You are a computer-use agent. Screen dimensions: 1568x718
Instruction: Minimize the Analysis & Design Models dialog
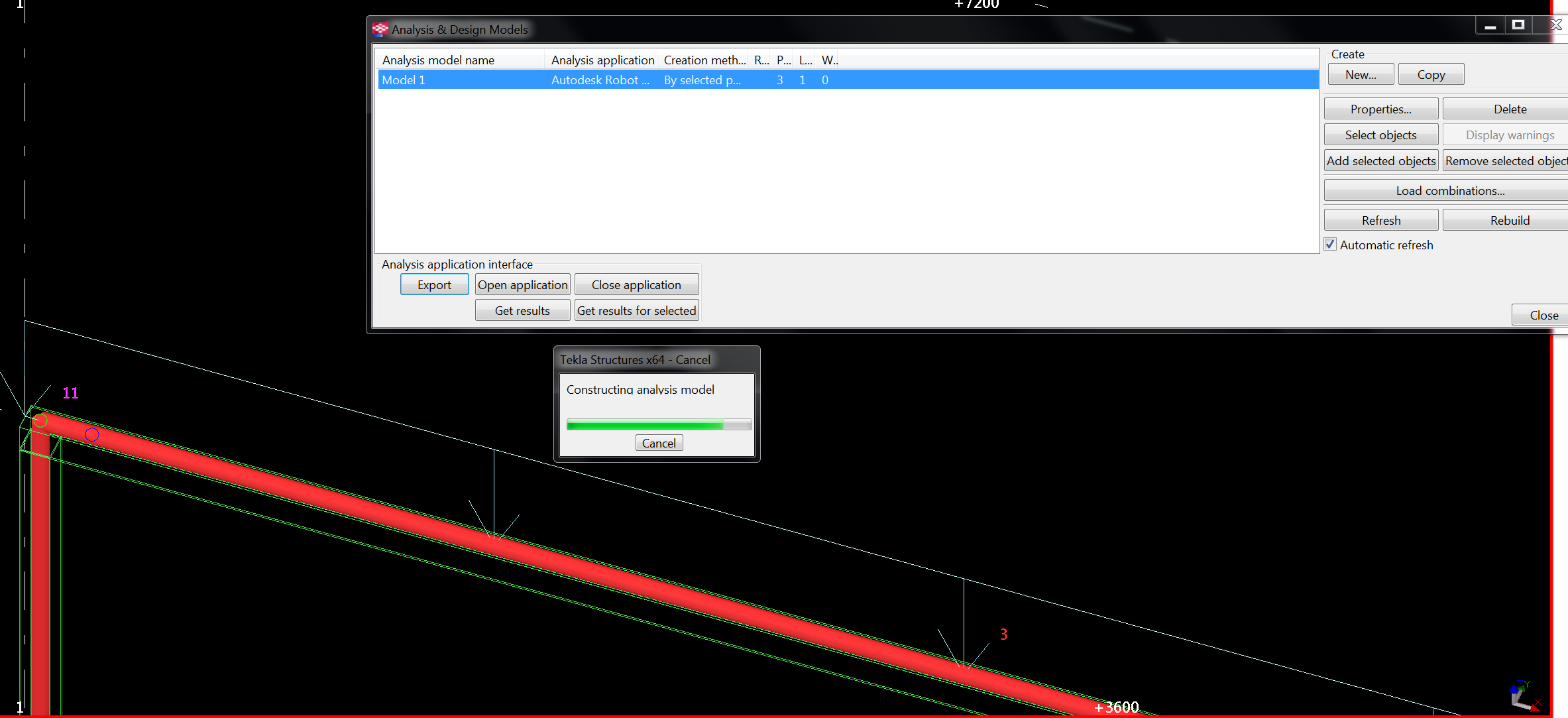pos(1490,26)
